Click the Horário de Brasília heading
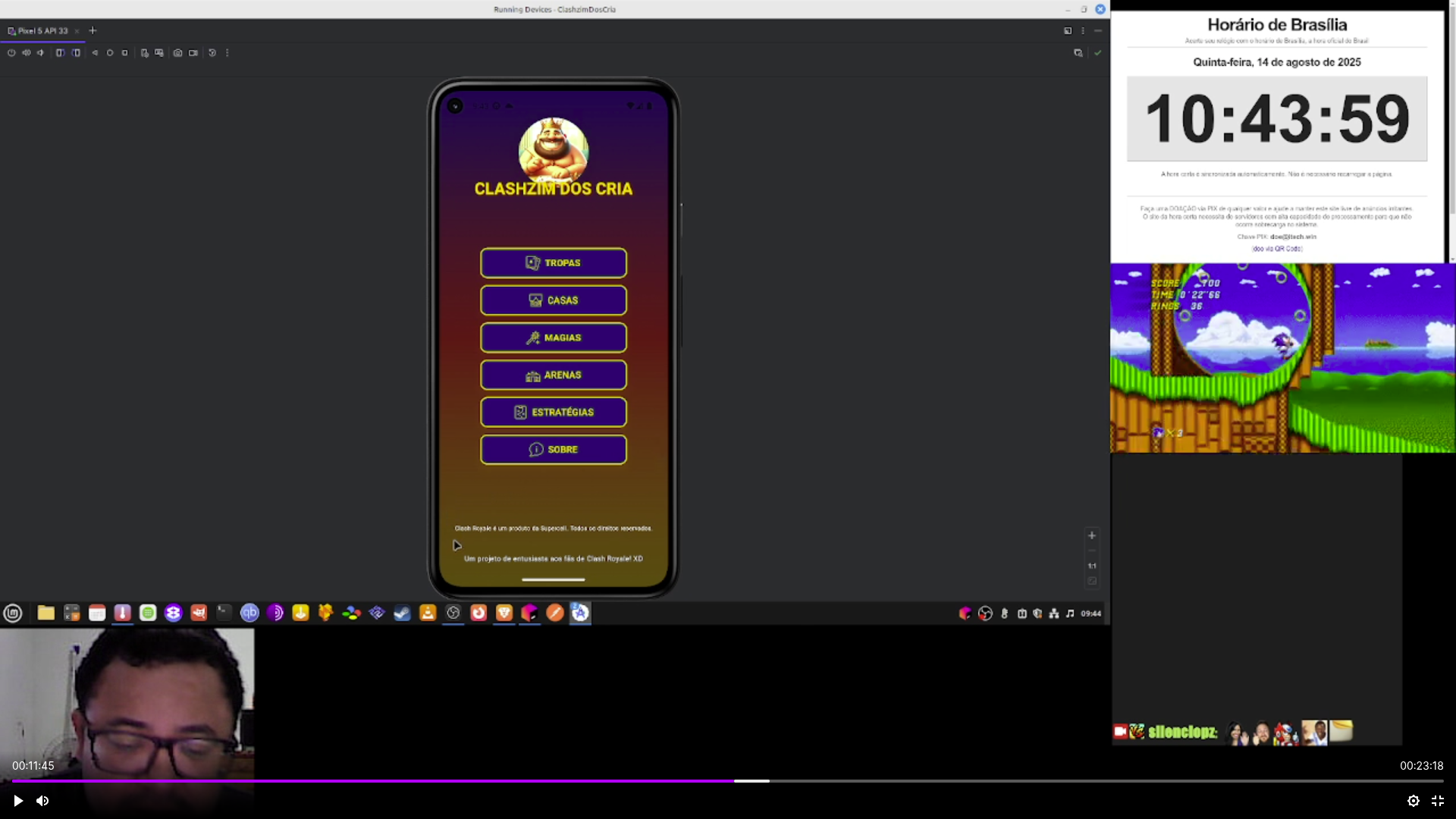 click(x=1277, y=25)
